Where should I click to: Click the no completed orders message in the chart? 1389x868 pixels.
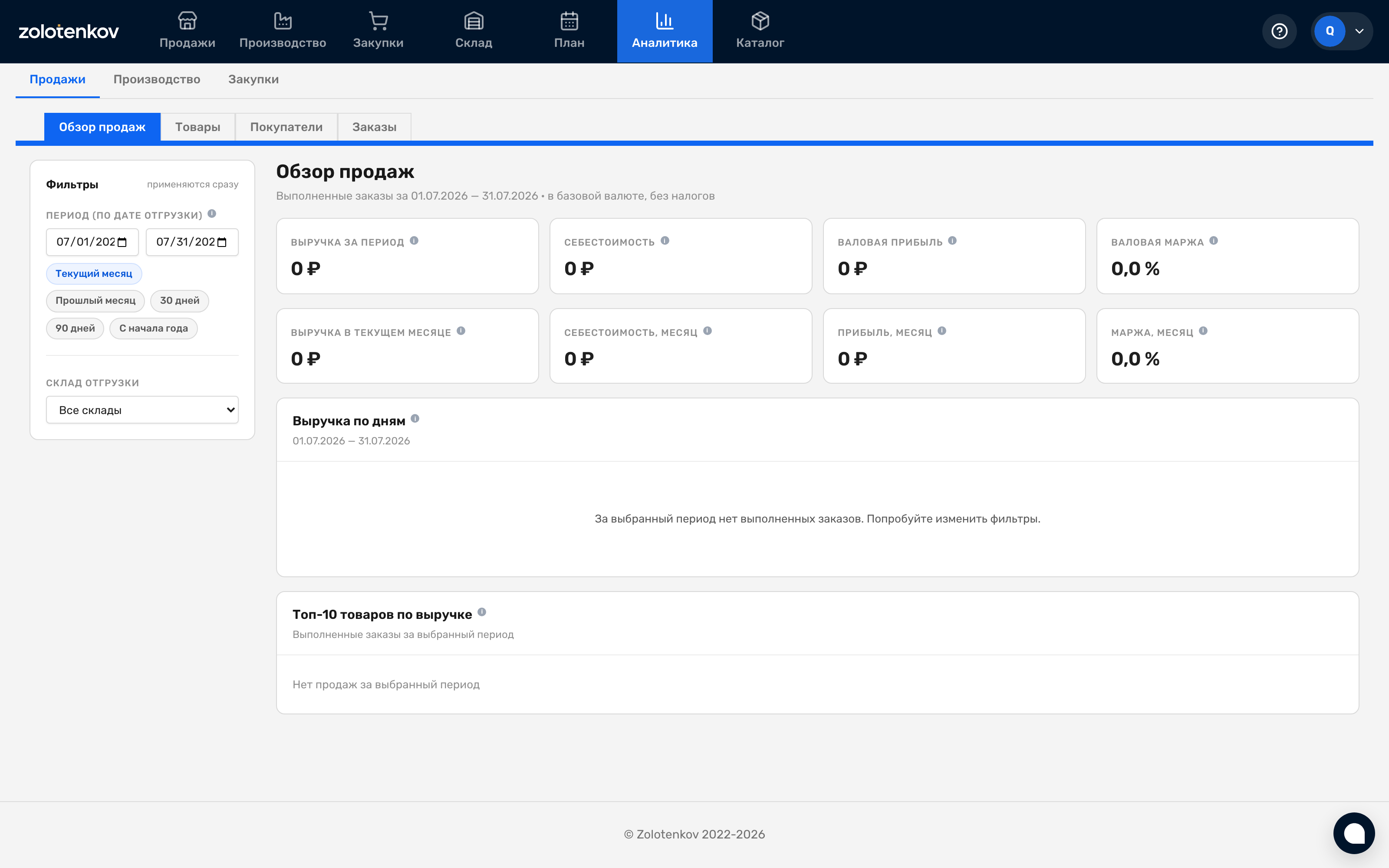[817, 518]
